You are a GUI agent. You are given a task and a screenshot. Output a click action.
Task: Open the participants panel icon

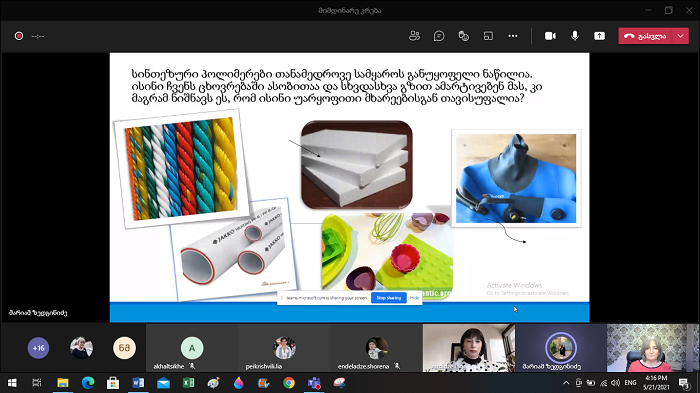coord(414,36)
